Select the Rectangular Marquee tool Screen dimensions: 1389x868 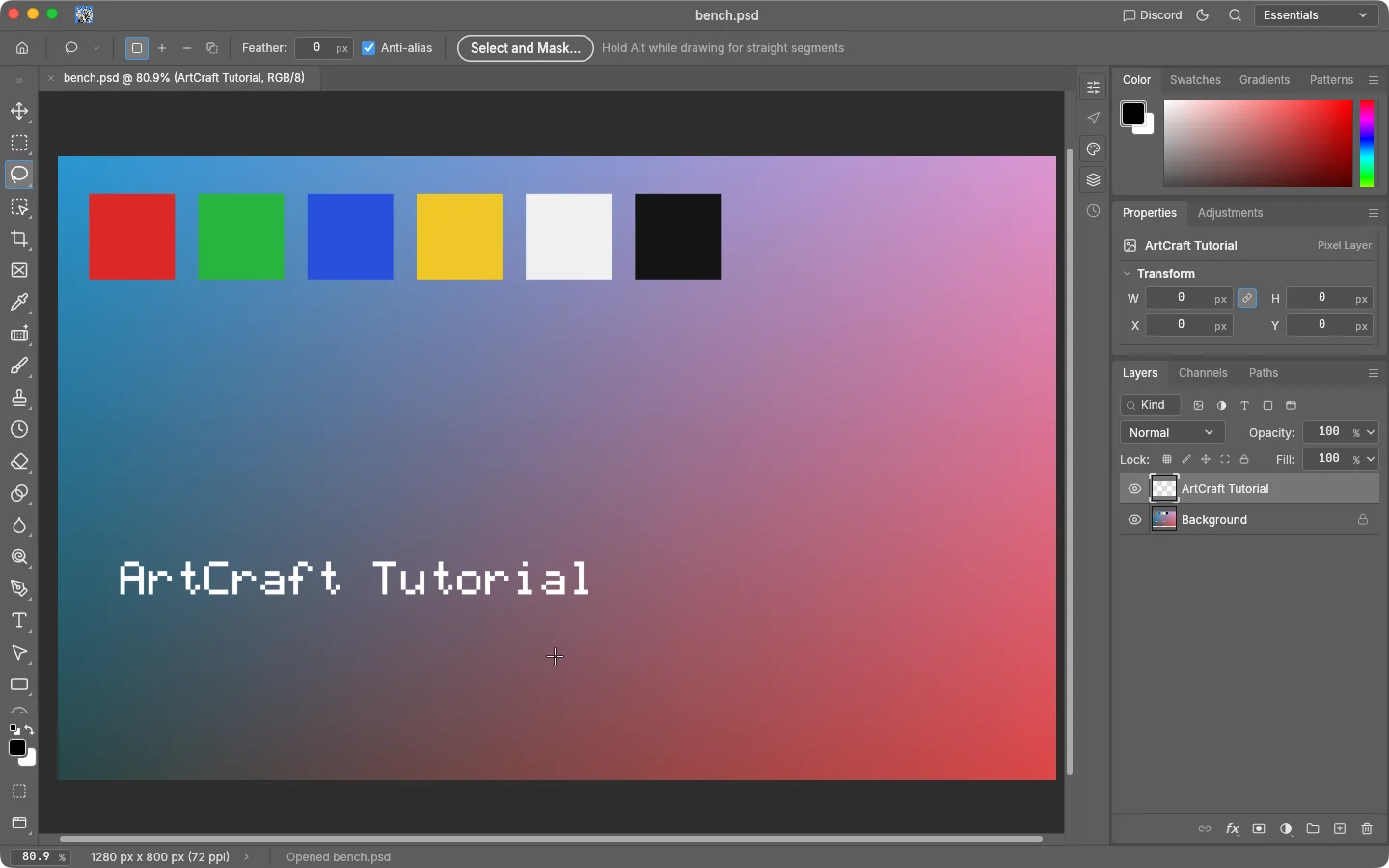tap(19, 144)
